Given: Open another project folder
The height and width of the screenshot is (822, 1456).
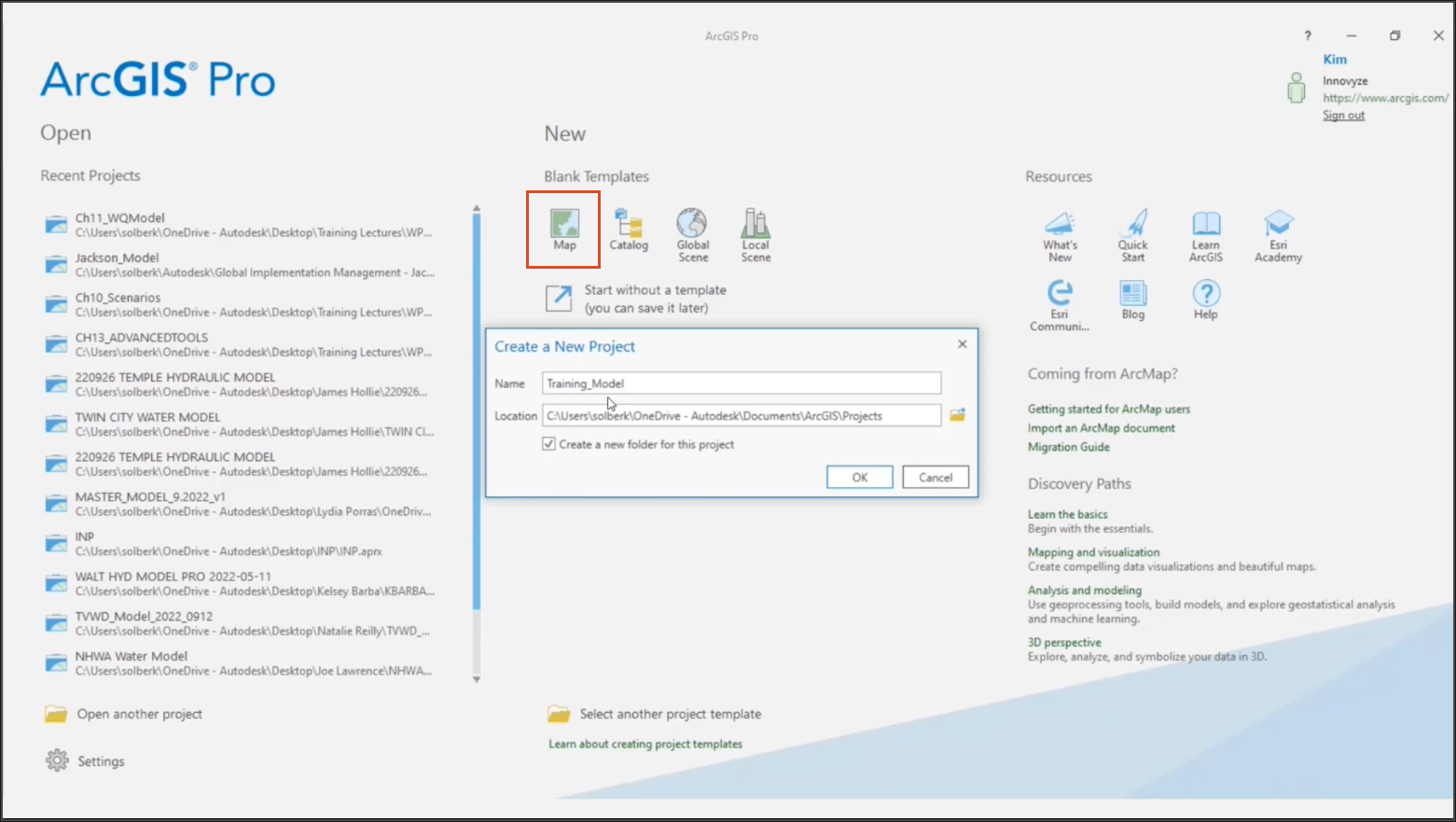Looking at the screenshot, I should point(123,714).
